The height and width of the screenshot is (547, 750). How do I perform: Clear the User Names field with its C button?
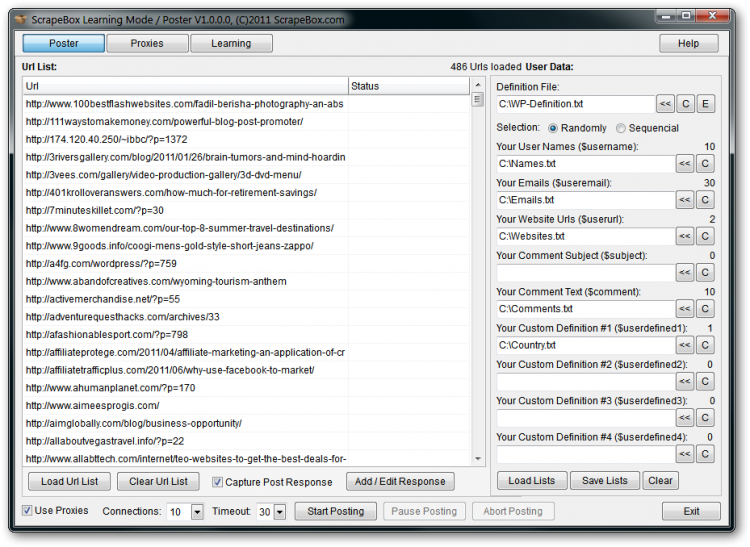705,164
